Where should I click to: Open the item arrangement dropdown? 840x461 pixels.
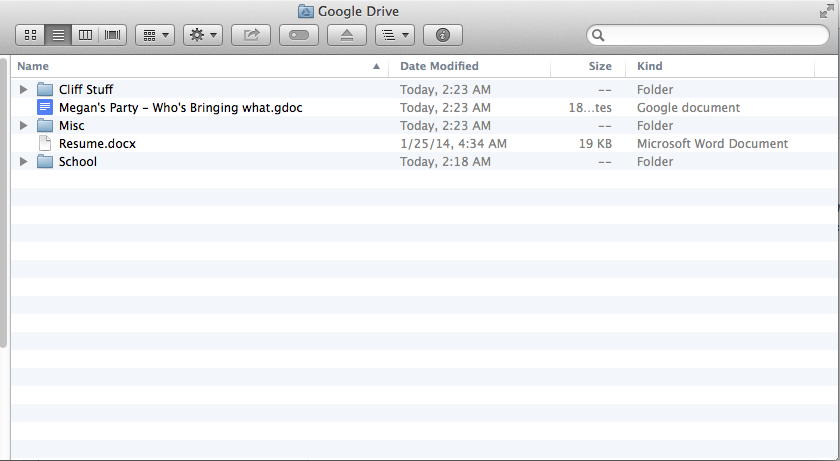(155, 35)
